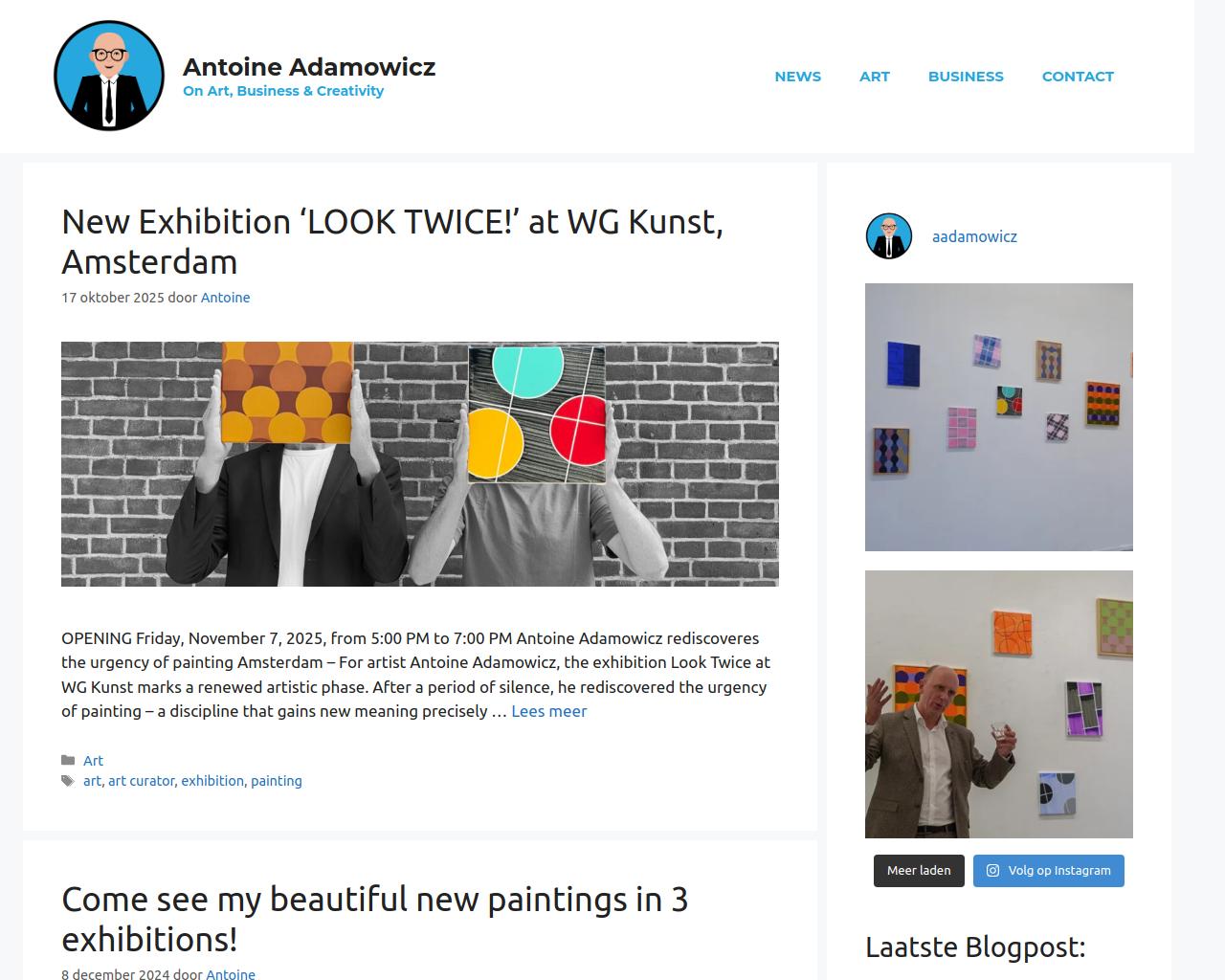Open the NEWS menu item
Image resolution: width=1225 pixels, height=980 pixels.
click(x=798, y=77)
